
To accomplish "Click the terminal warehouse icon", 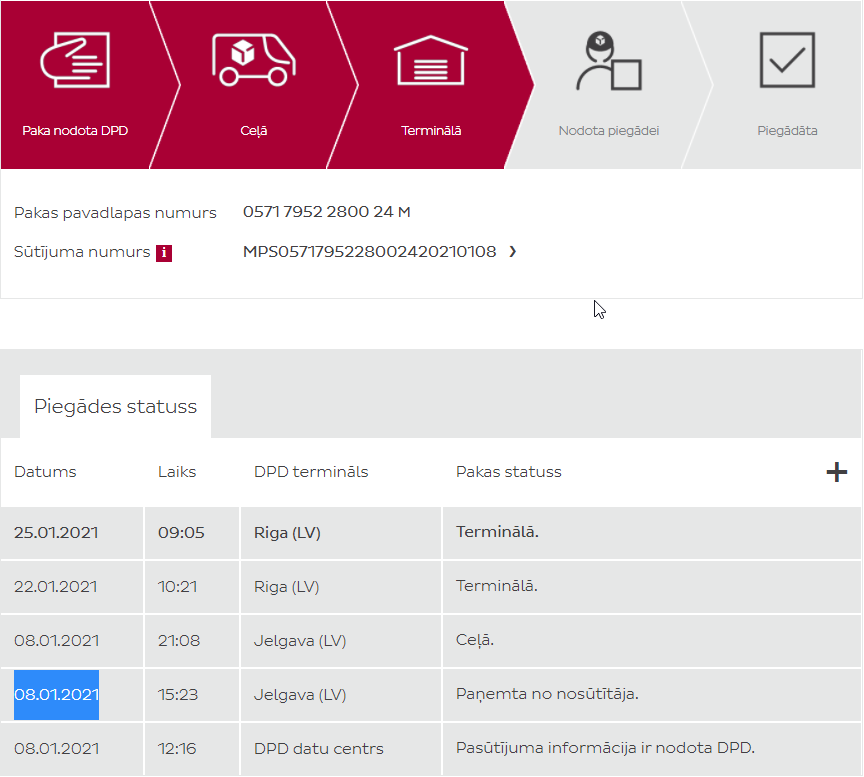I will 431,60.
